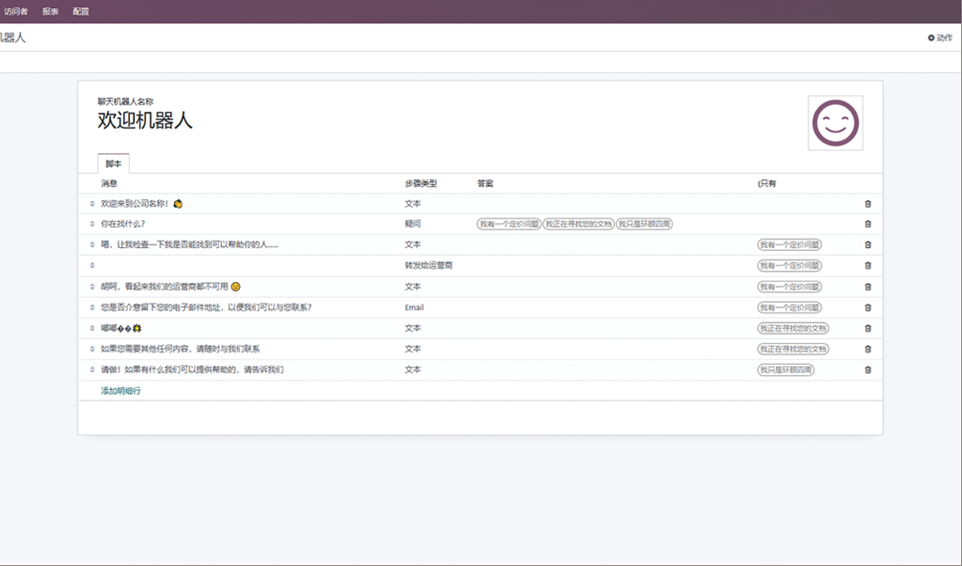
Task: Click trash icon for '你在找什么?' row
Action: pos(867,224)
